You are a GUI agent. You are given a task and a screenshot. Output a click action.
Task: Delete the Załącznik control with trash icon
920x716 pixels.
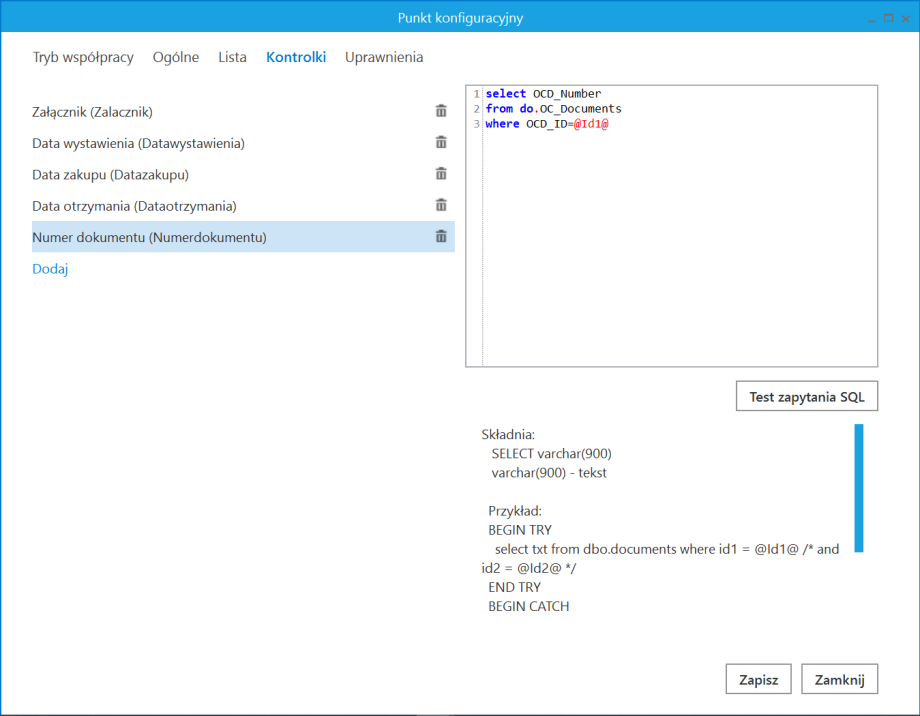point(441,111)
